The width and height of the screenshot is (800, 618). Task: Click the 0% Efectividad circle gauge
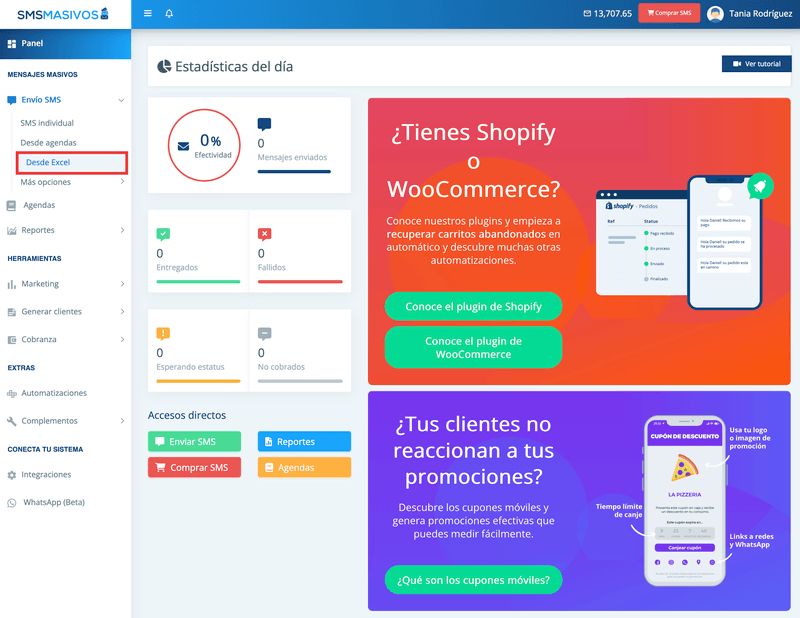tap(204, 145)
